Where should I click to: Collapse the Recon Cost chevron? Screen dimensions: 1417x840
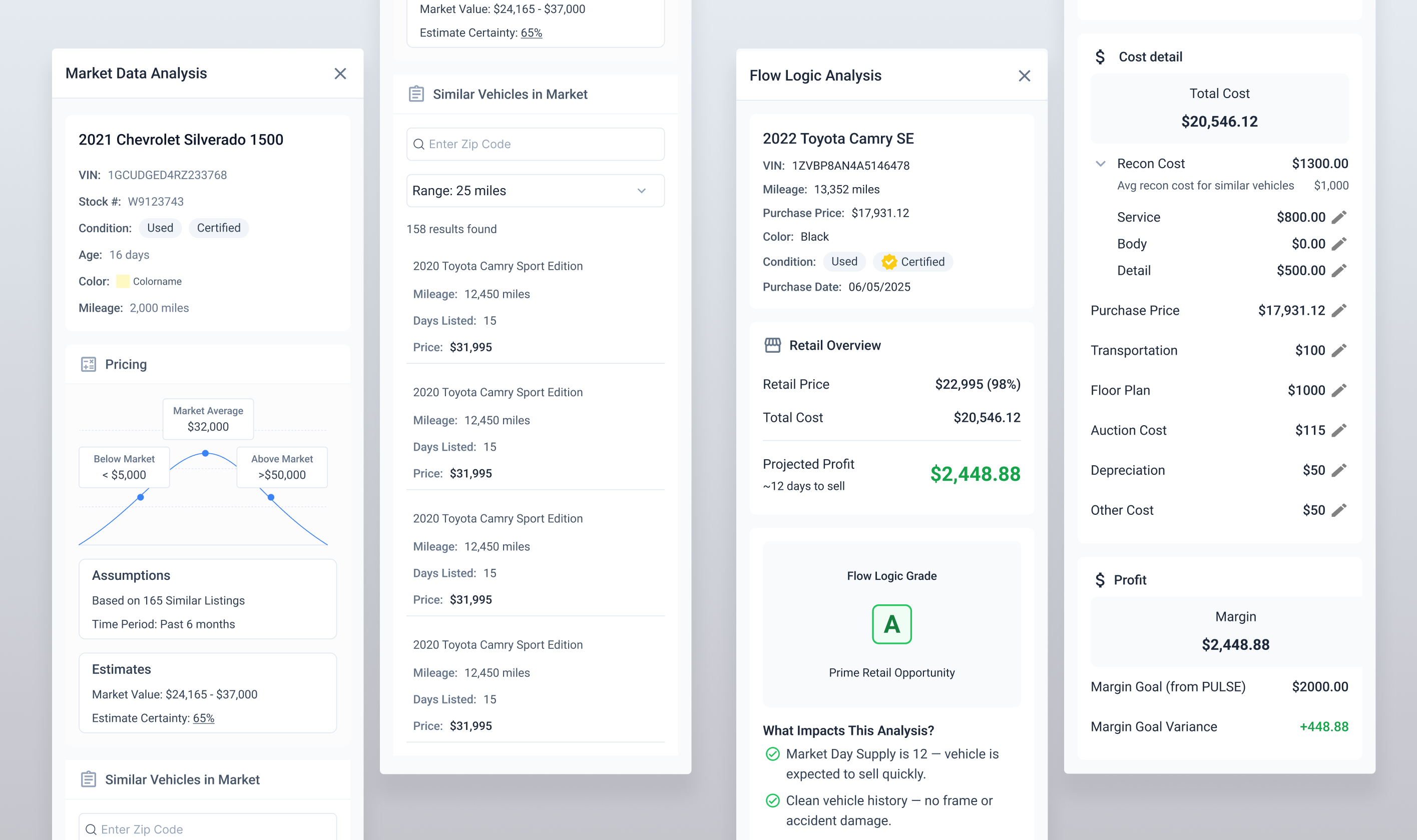(1100, 164)
